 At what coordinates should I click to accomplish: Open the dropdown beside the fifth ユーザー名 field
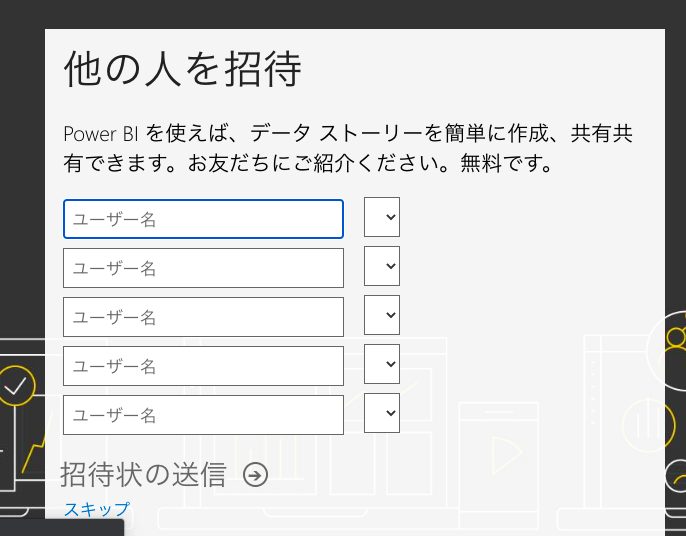pos(382,413)
